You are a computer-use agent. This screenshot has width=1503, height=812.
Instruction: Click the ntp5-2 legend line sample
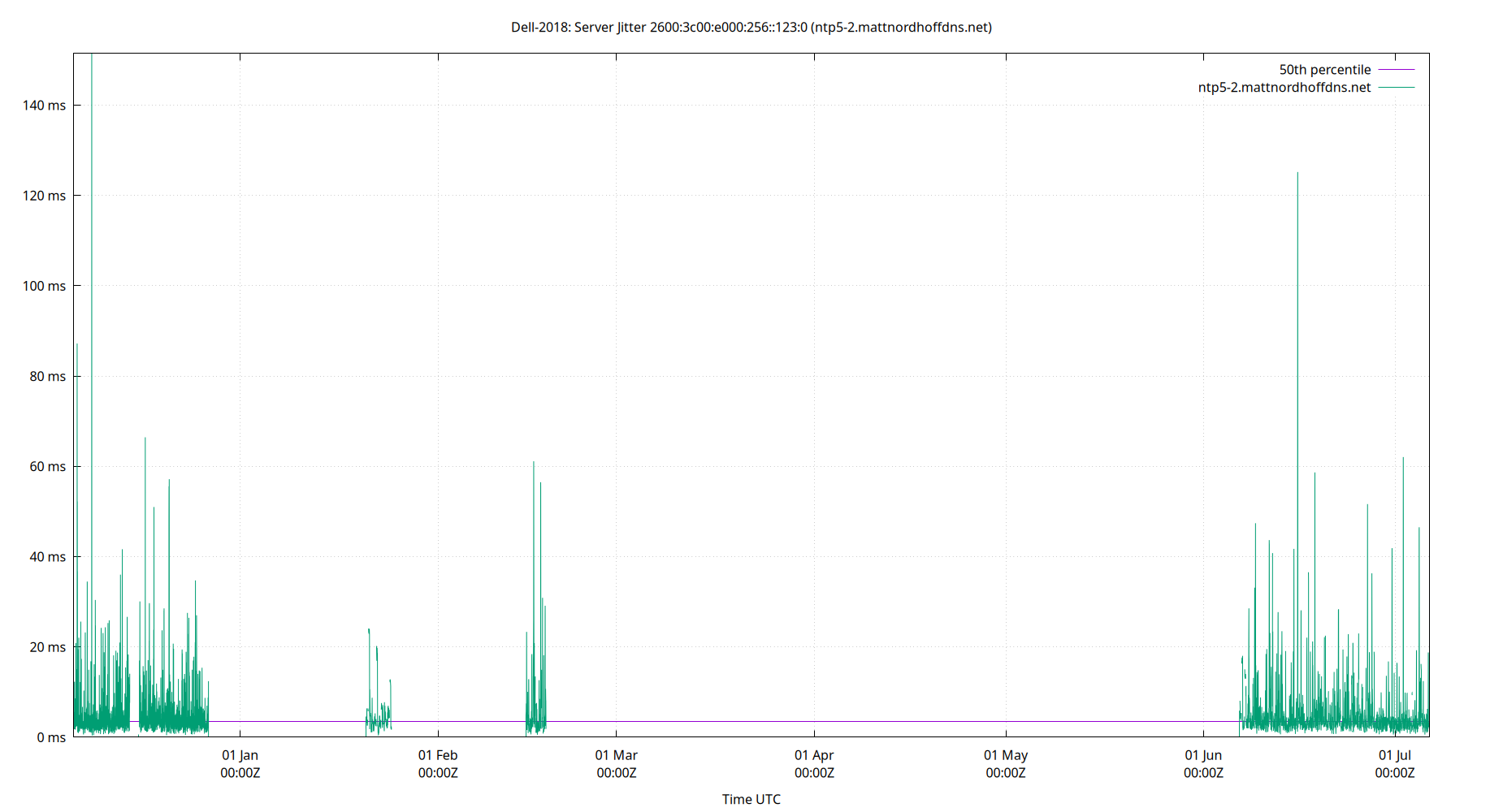(x=1399, y=87)
